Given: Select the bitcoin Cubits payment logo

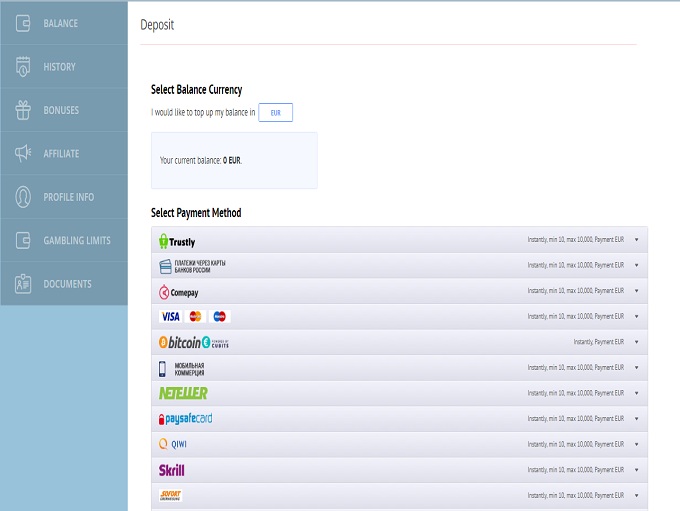Looking at the screenshot, I should pos(193,343).
